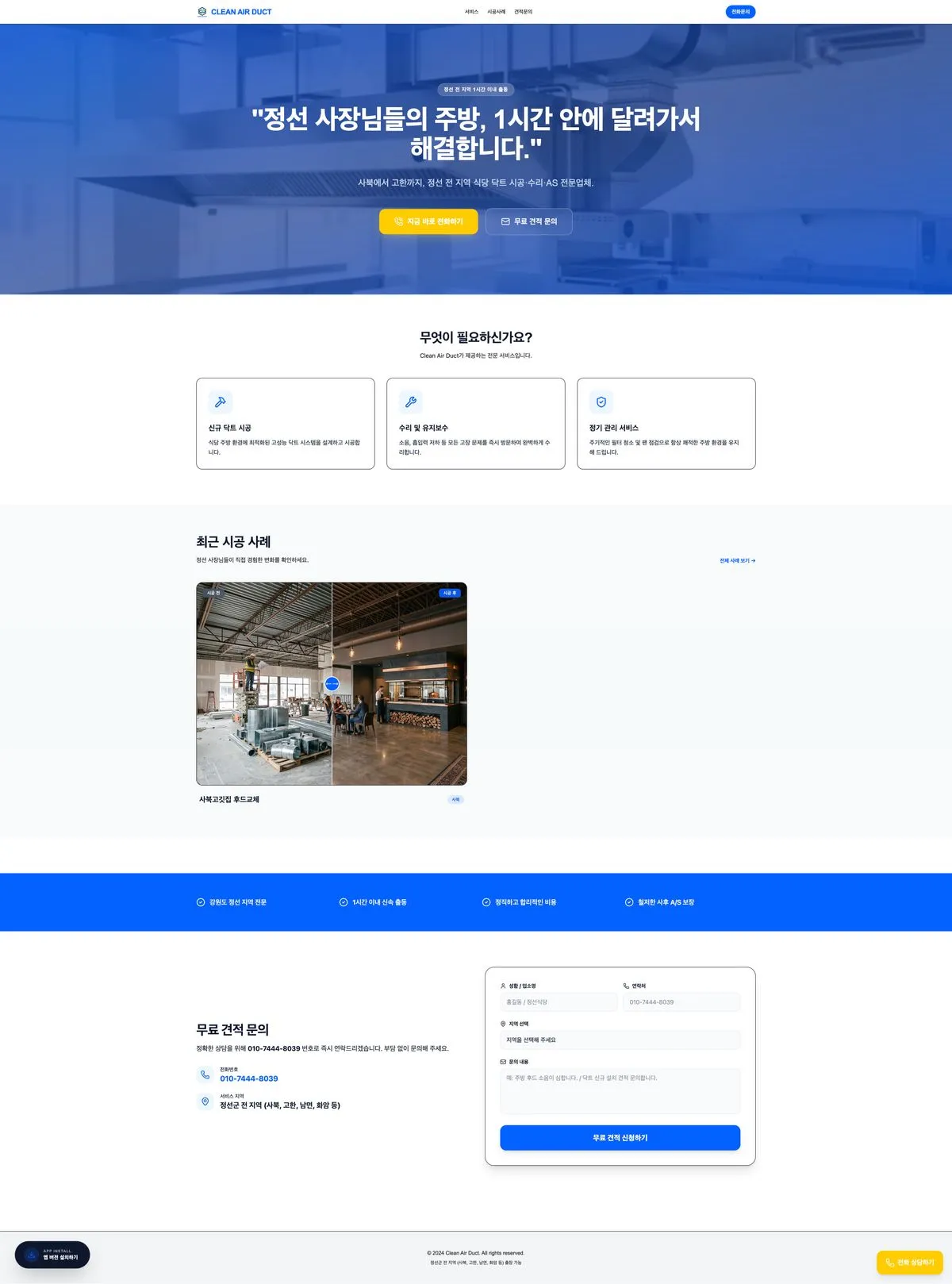The width and height of the screenshot is (952, 1284).
Task: Focus the 문의 내용 textarea
Action: 620,1091
